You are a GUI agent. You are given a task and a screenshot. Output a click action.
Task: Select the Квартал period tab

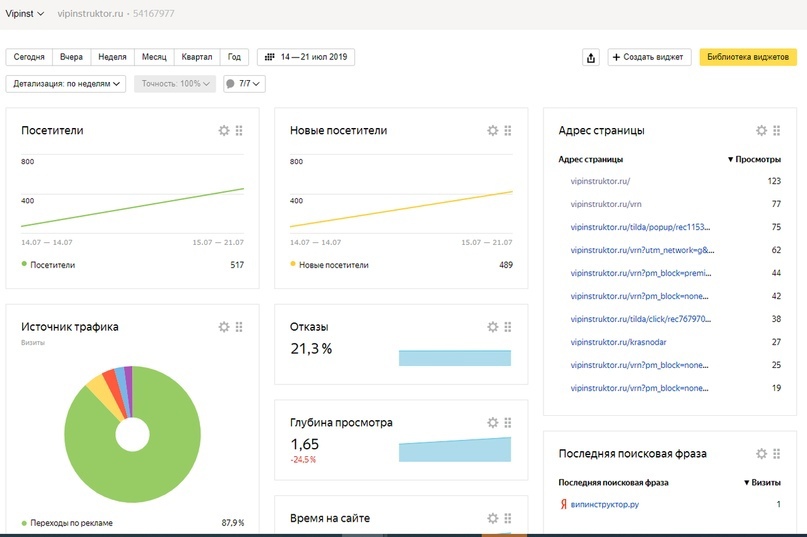[x=197, y=57]
